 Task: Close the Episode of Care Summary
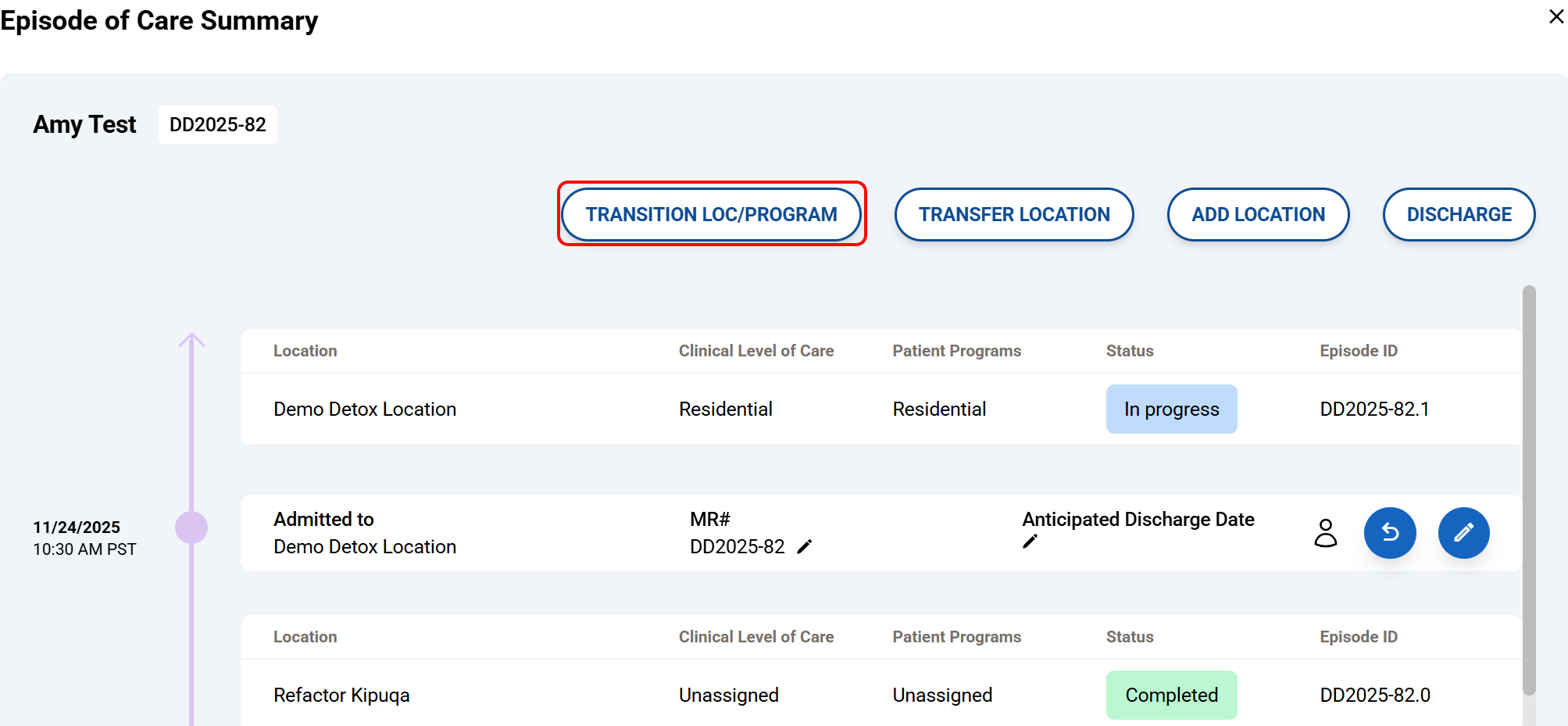coord(1555,16)
